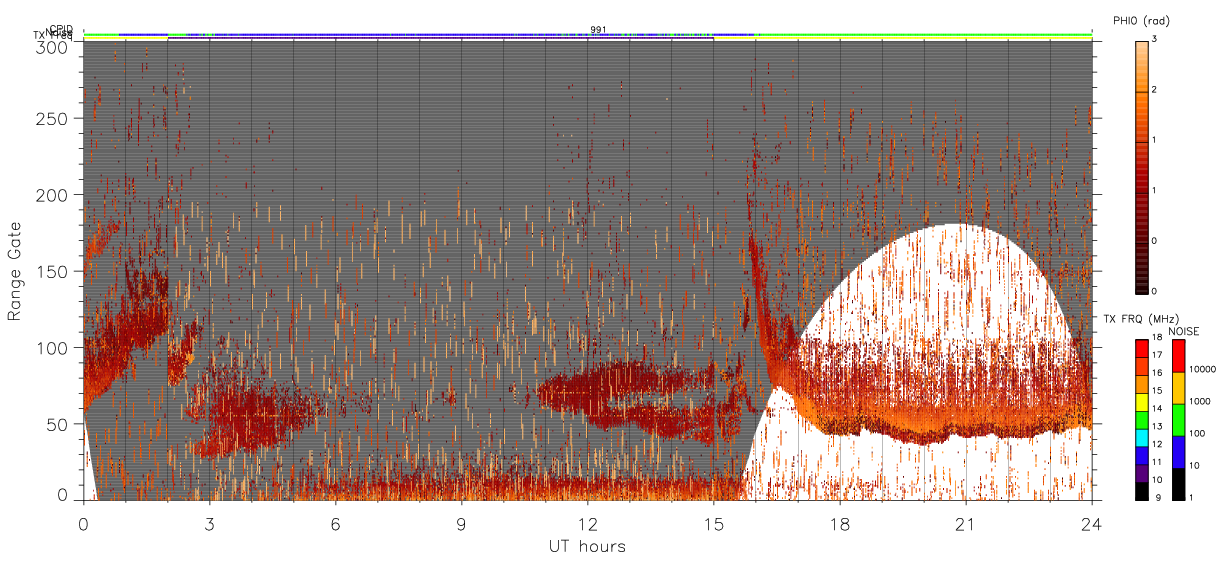Click the '991' label at the top

598,30
